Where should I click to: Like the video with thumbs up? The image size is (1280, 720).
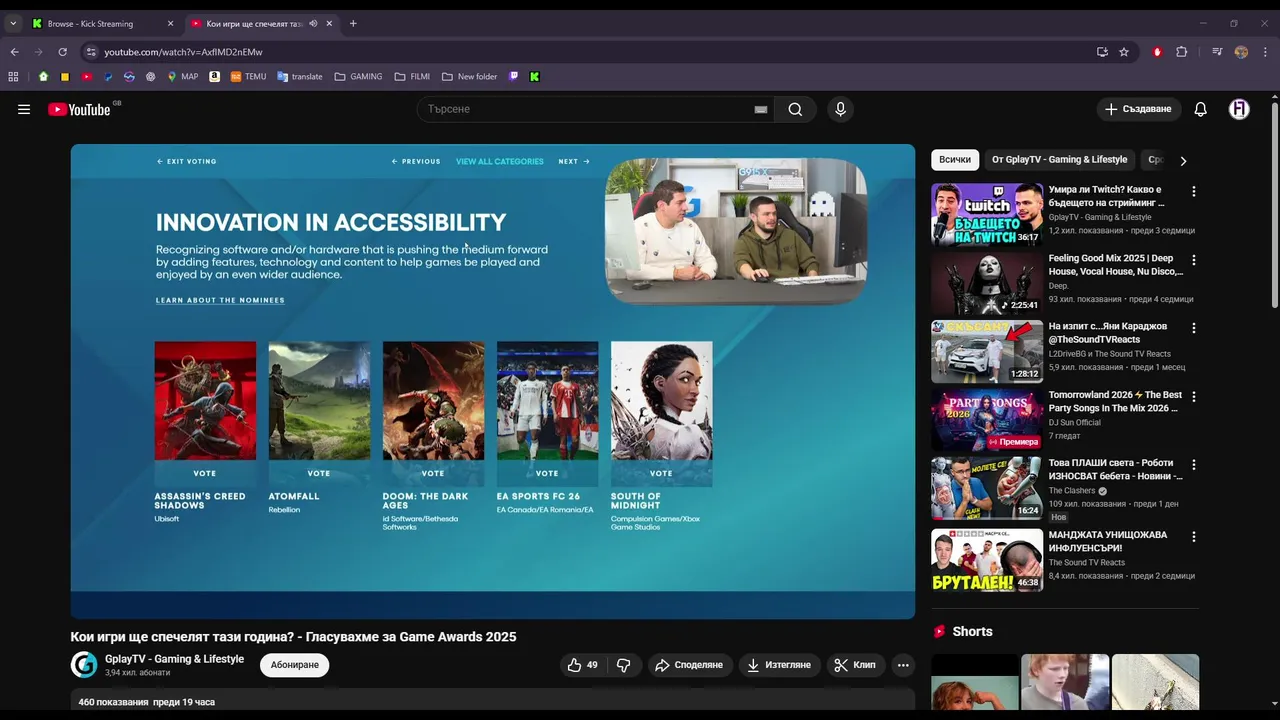coord(582,665)
